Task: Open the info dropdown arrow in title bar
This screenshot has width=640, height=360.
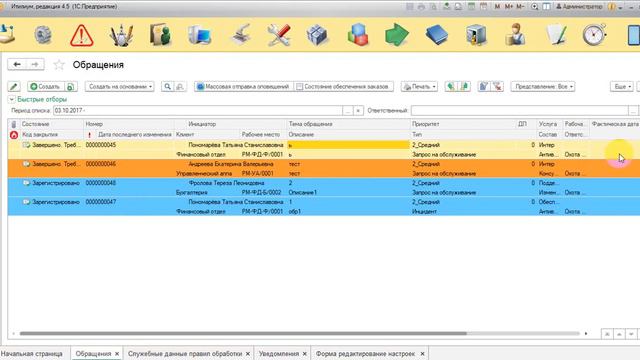Action: pyautogui.click(x=620, y=7)
